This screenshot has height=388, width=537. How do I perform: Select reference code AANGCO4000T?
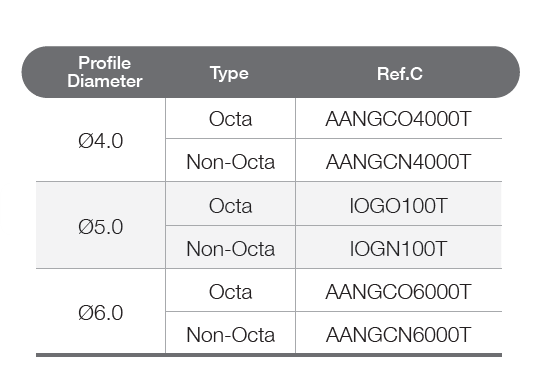click(x=398, y=119)
